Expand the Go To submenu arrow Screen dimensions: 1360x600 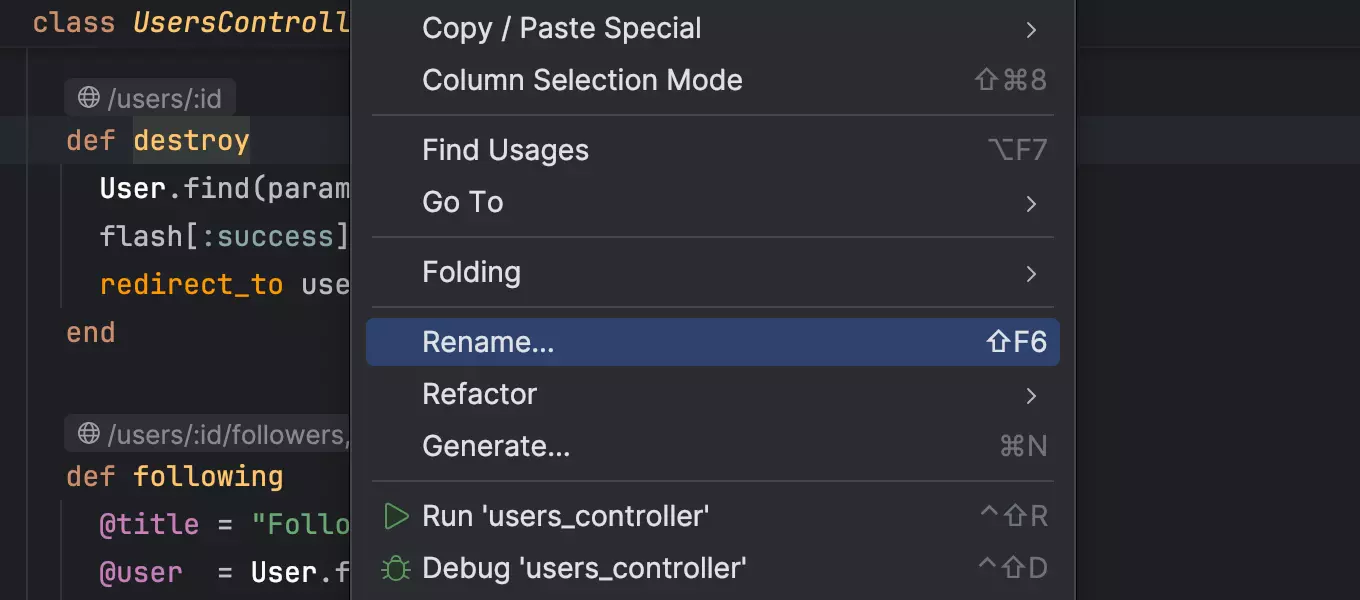tap(1031, 204)
